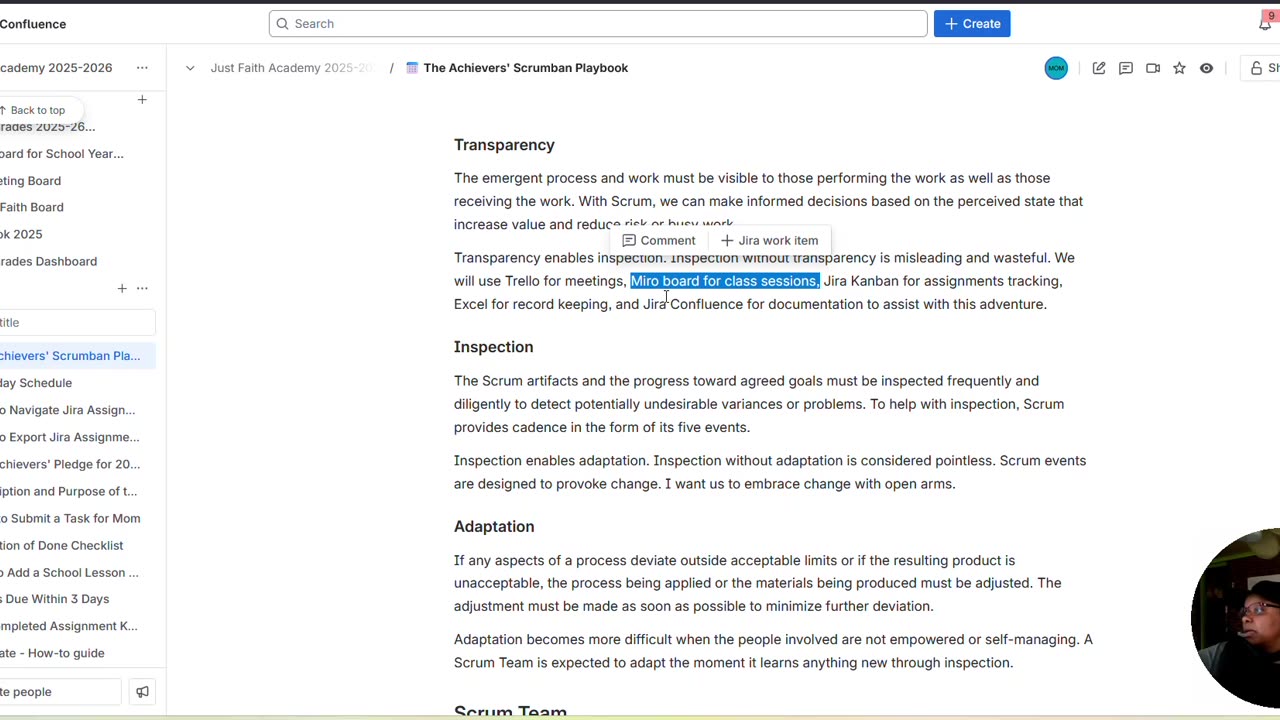Open 'board for School Year' sidebar item
The height and width of the screenshot is (720, 1280).
[62, 154]
